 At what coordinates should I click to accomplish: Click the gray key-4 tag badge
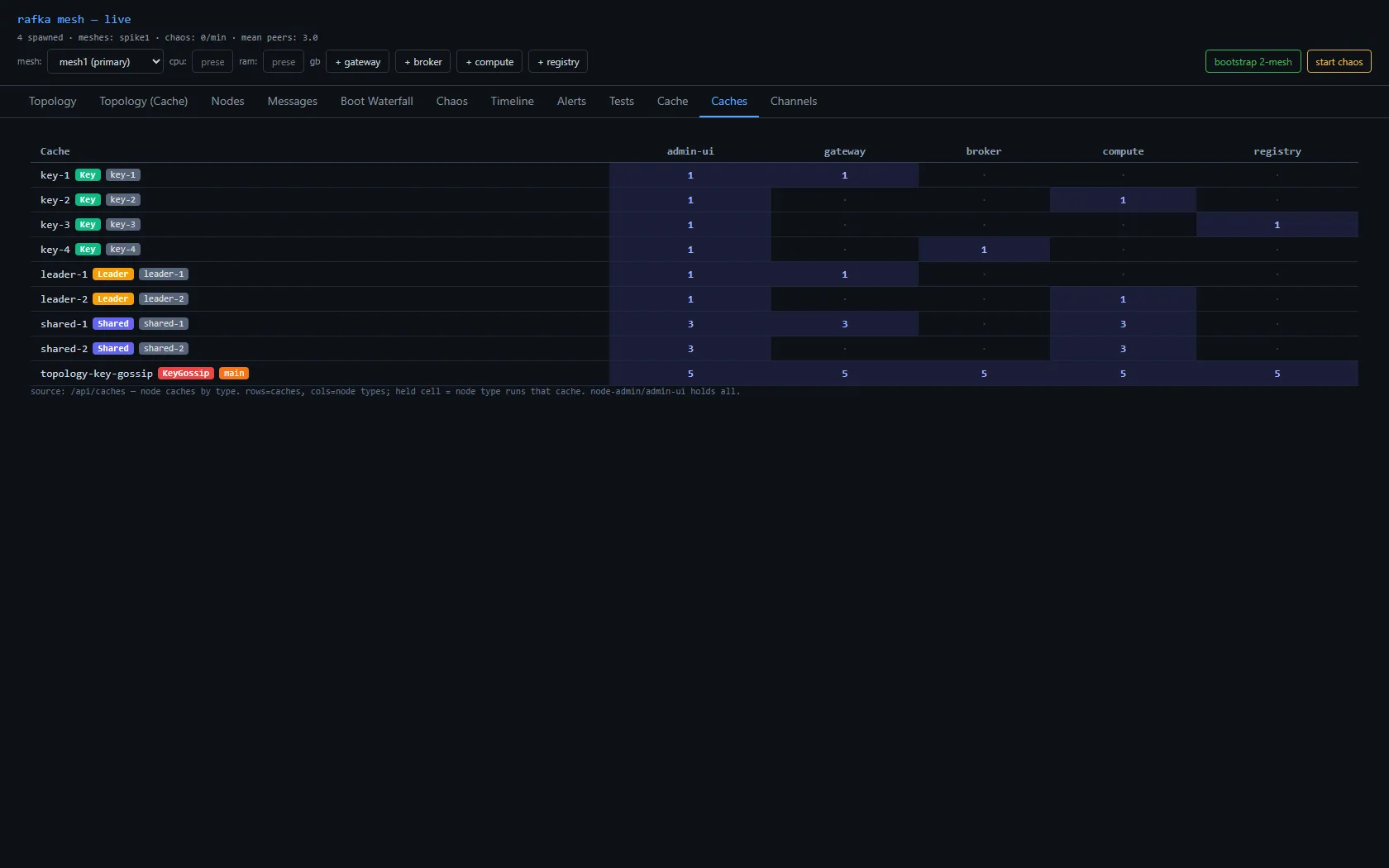(123, 250)
